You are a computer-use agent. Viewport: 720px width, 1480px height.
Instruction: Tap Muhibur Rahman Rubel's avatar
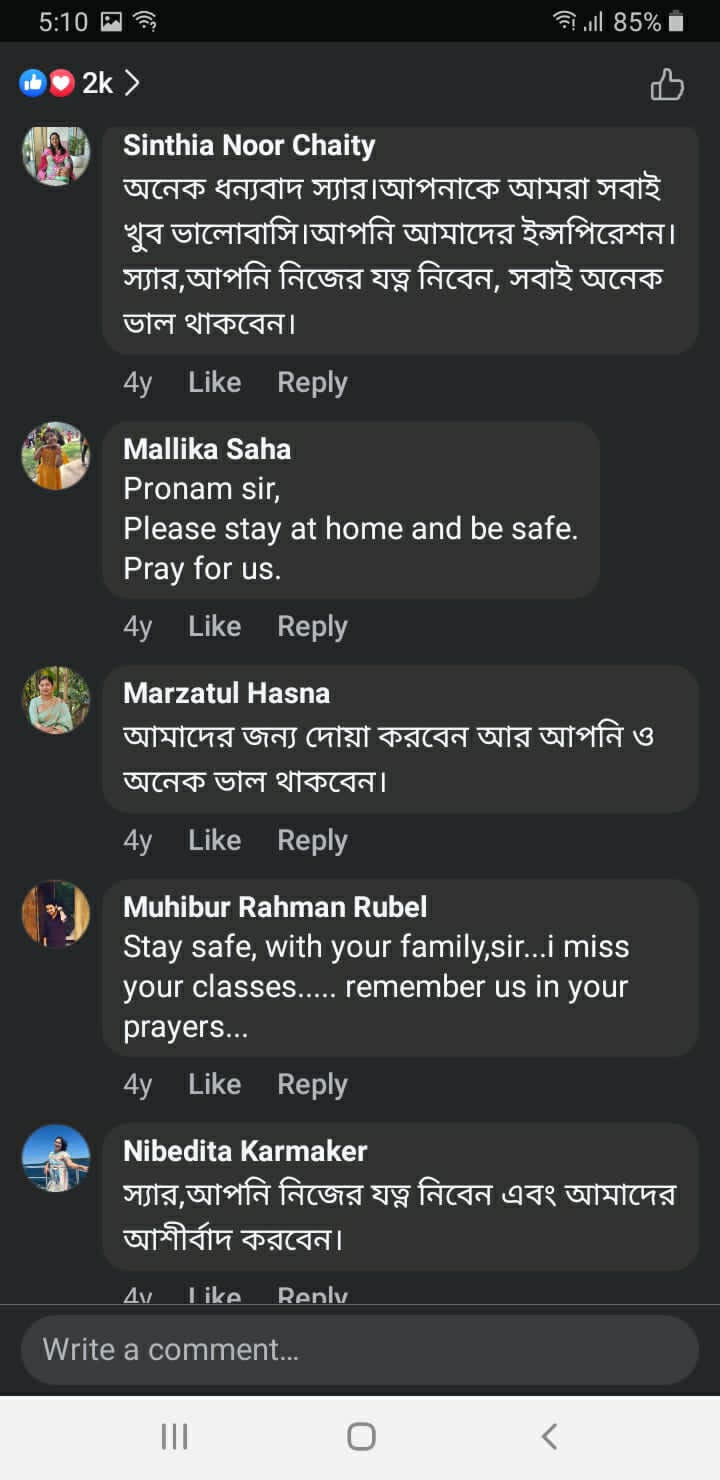[x=56, y=914]
